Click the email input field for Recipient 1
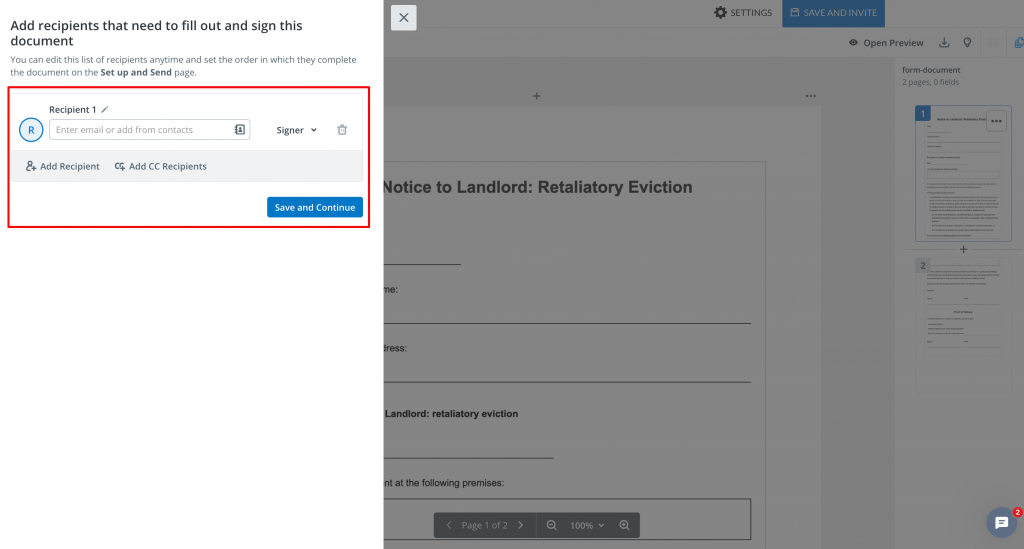1024x549 pixels. pyautogui.click(x=150, y=130)
